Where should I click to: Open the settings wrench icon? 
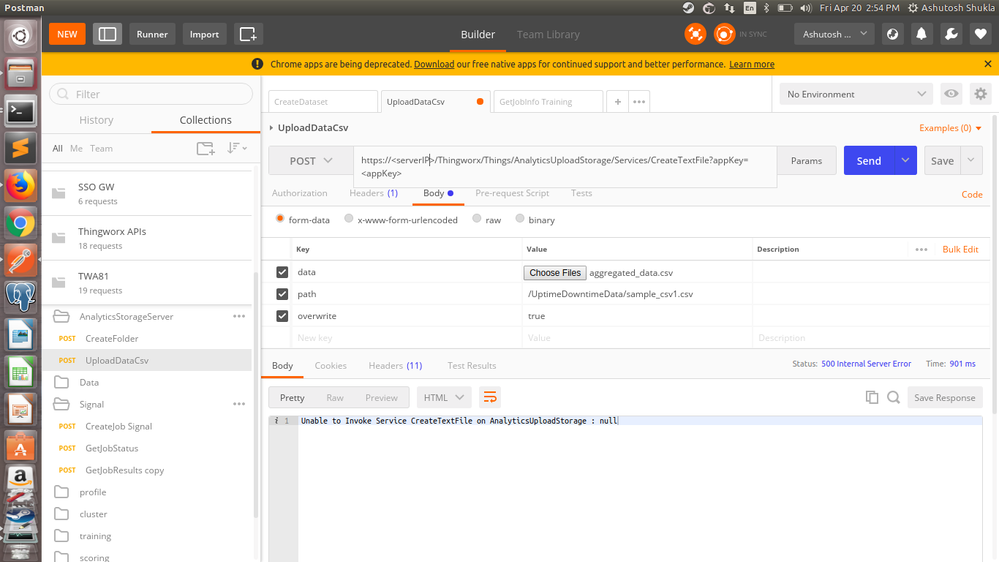[x=951, y=34]
